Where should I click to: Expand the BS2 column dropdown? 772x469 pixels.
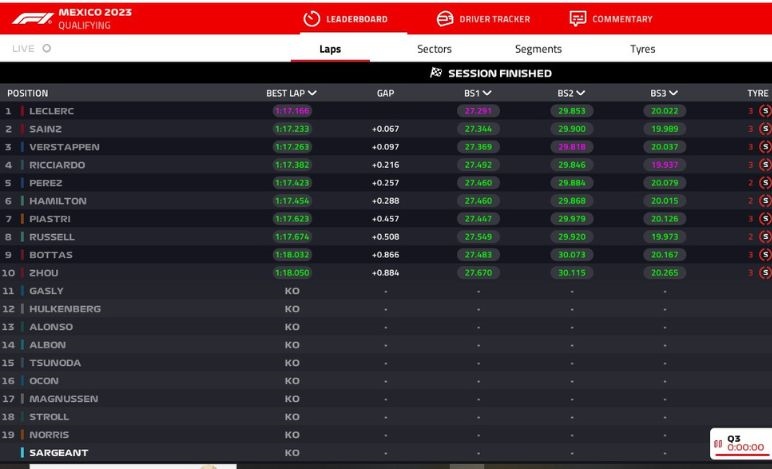coord(580,93)
